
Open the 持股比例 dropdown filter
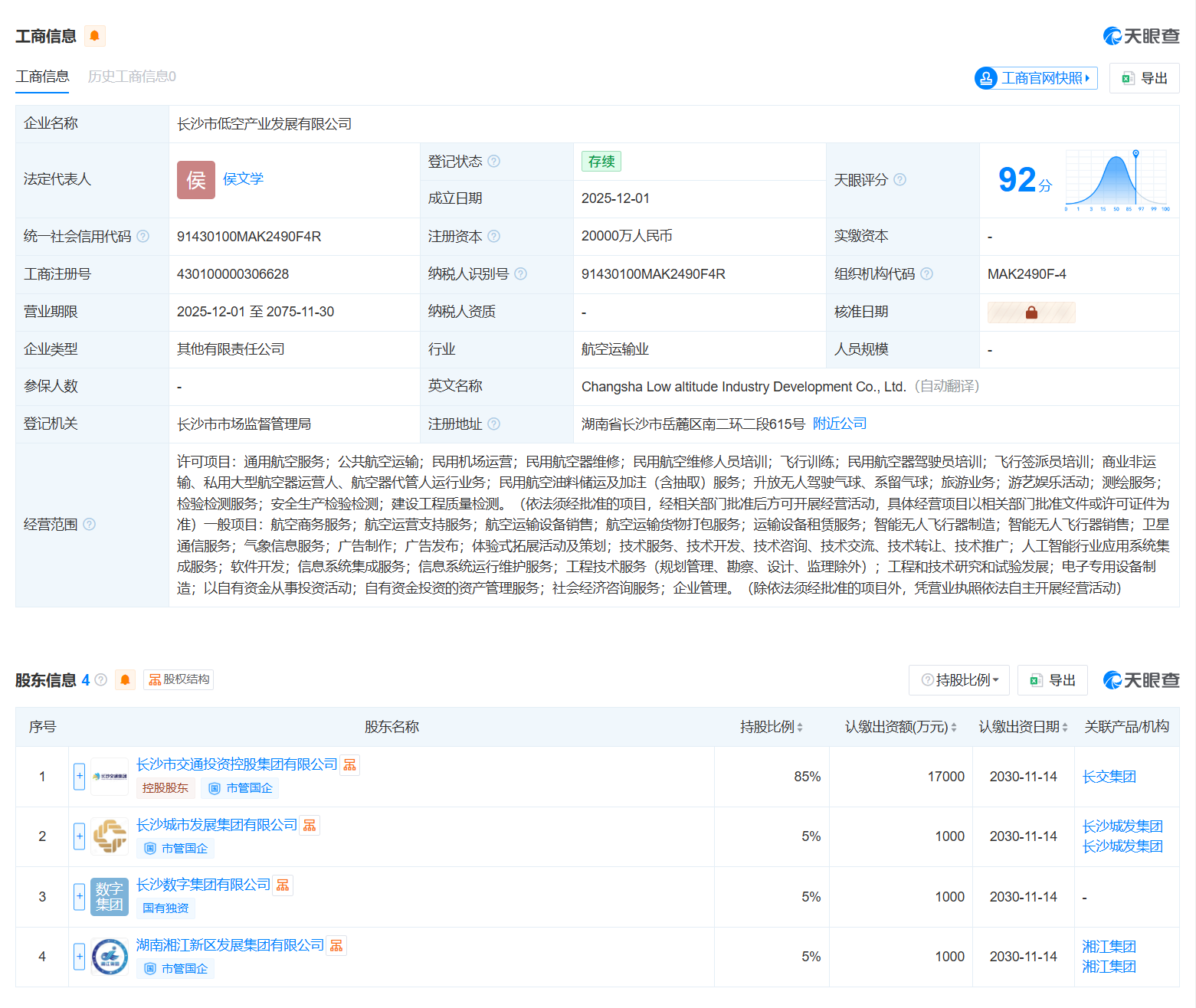959,680
